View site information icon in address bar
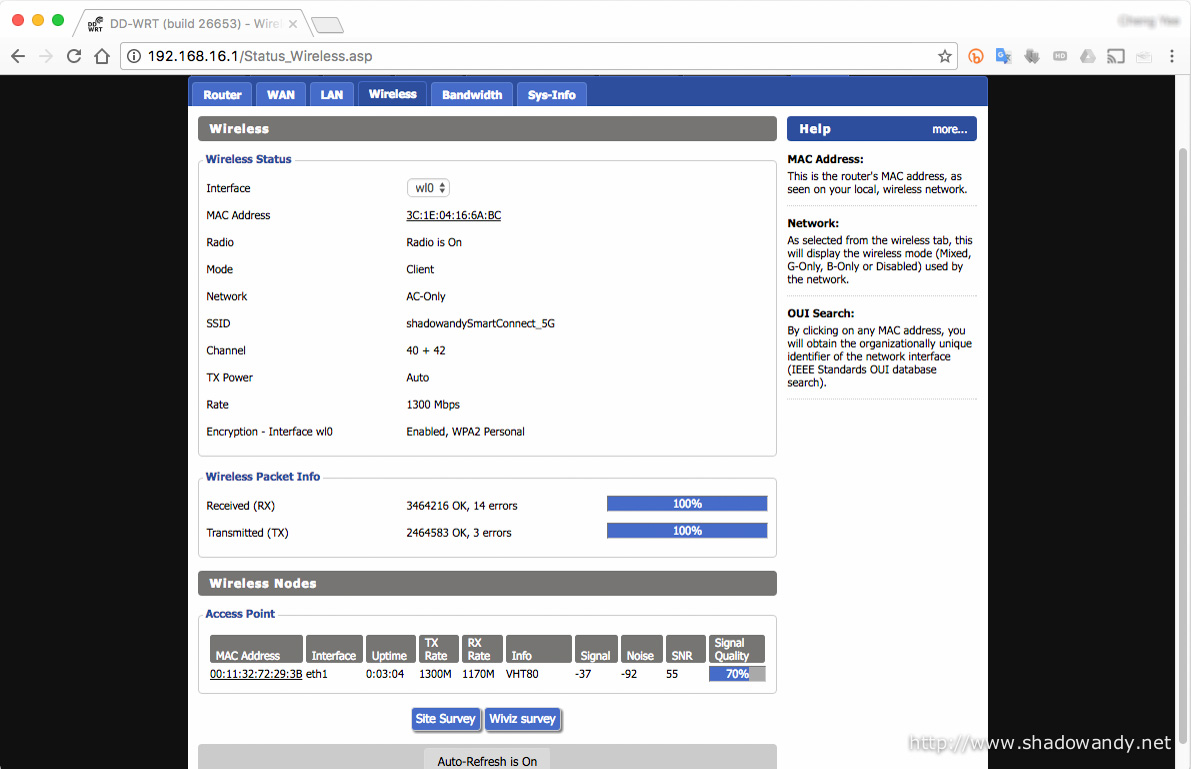 (134, 56)
